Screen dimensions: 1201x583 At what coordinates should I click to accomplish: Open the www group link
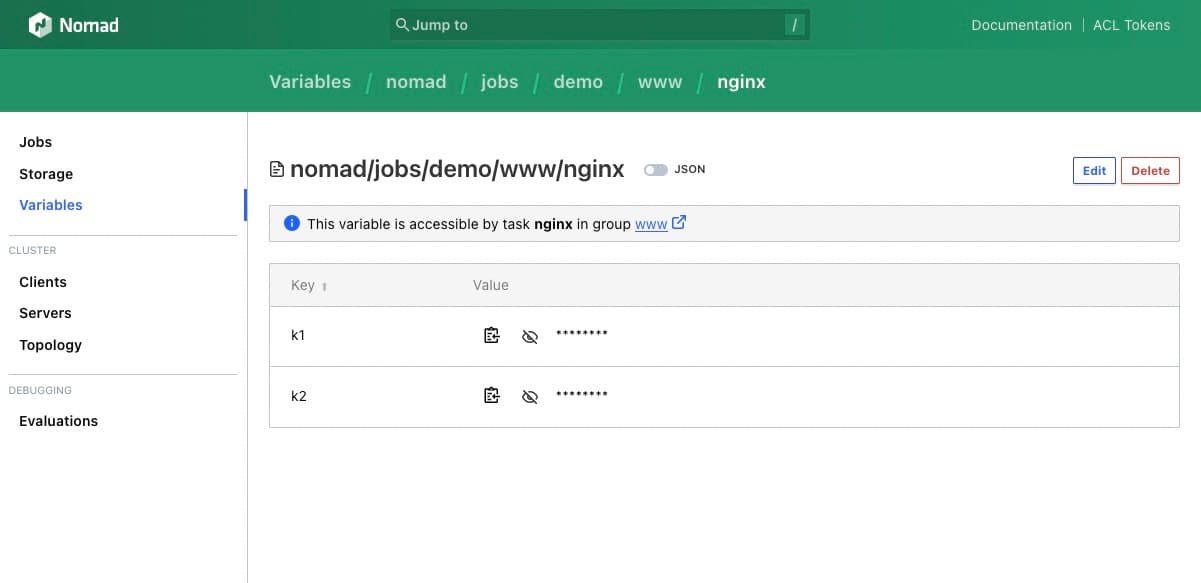651,224
